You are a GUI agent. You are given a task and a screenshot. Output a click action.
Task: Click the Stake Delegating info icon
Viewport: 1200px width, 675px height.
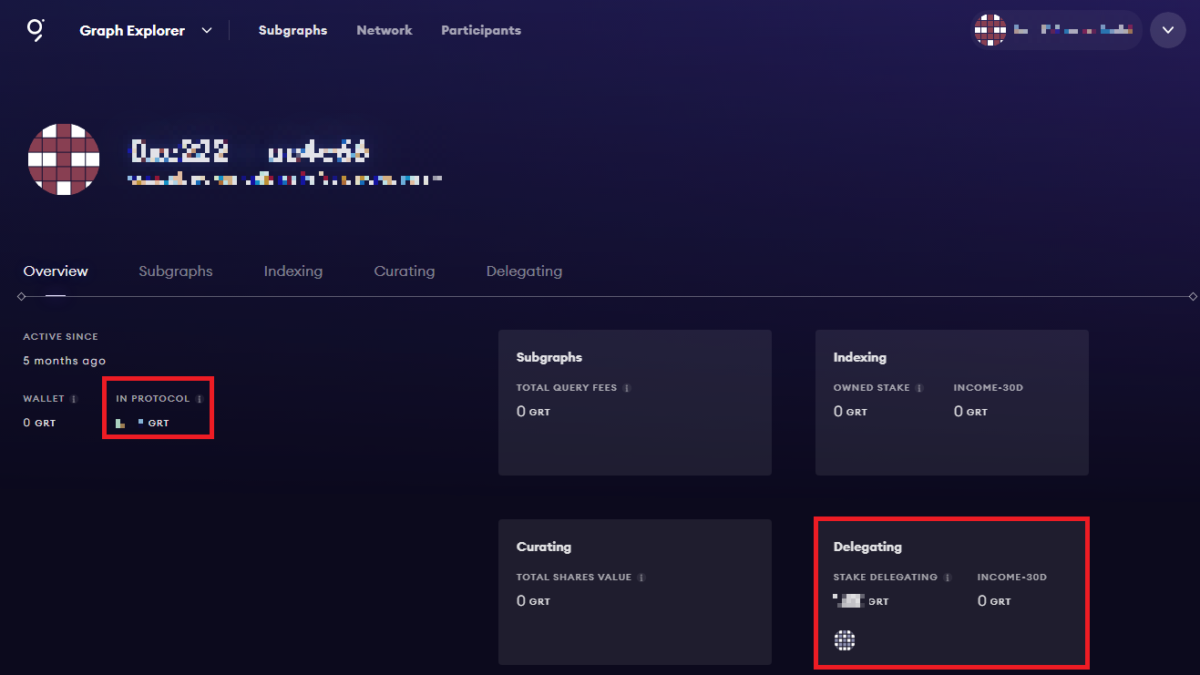[x=948, y=577]
